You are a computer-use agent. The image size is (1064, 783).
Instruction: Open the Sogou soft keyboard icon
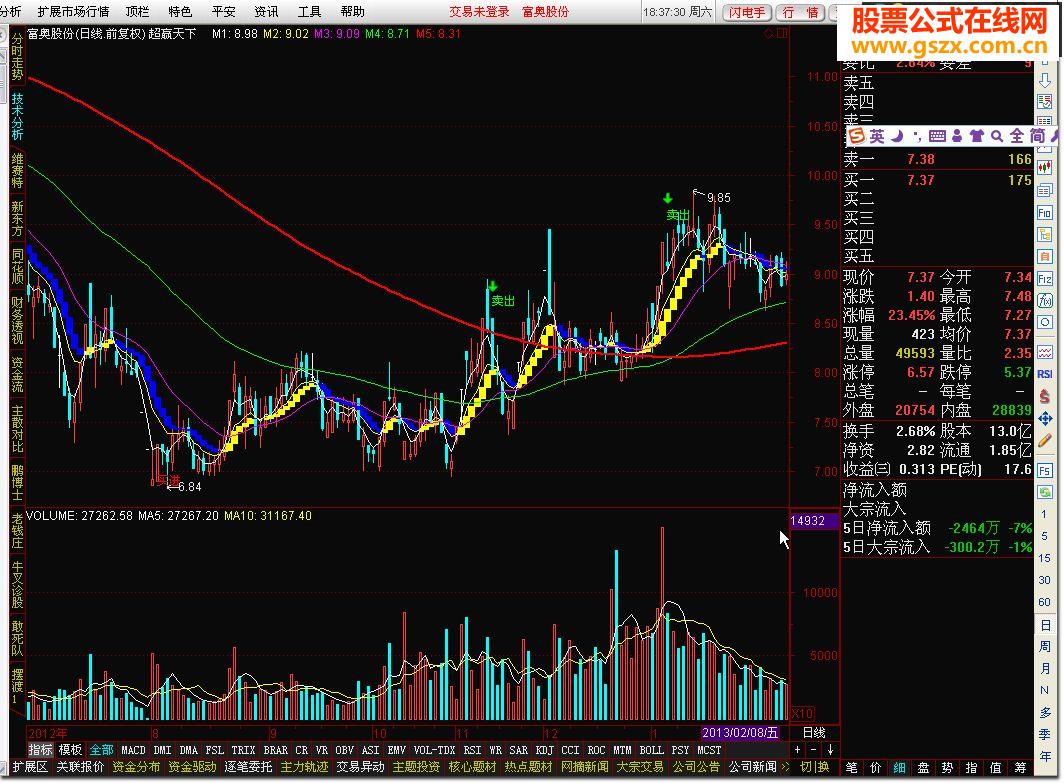[x=937, y=136]
